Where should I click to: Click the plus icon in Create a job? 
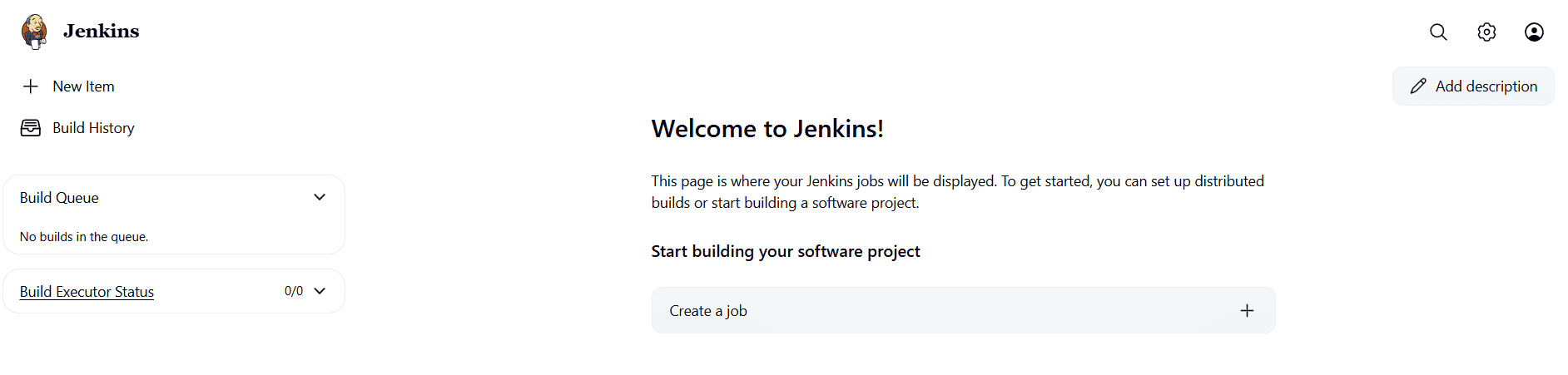(1247, 310)
